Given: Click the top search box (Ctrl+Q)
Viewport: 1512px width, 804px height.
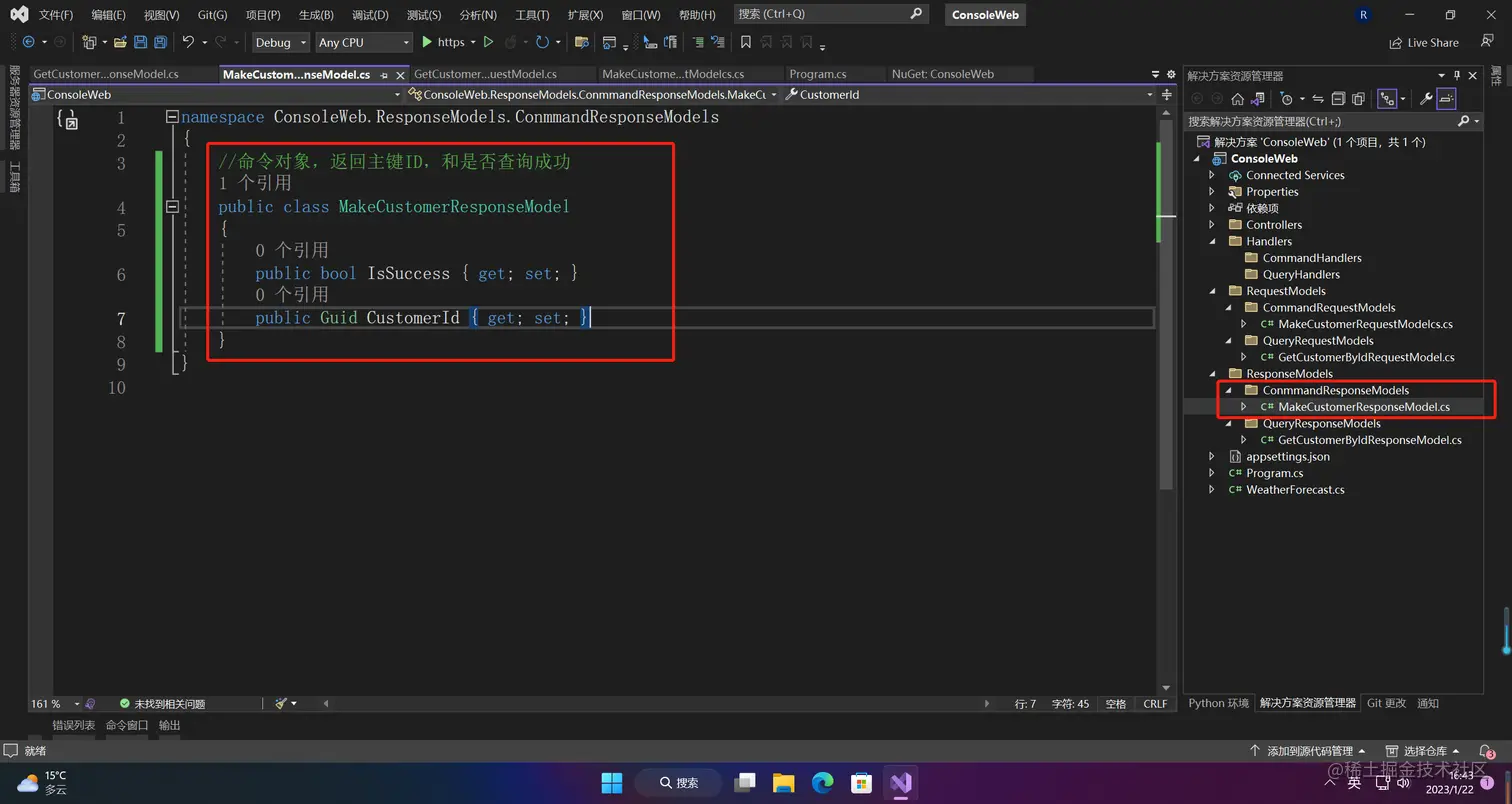Looking at the screenshot, I should click(830, 14).
